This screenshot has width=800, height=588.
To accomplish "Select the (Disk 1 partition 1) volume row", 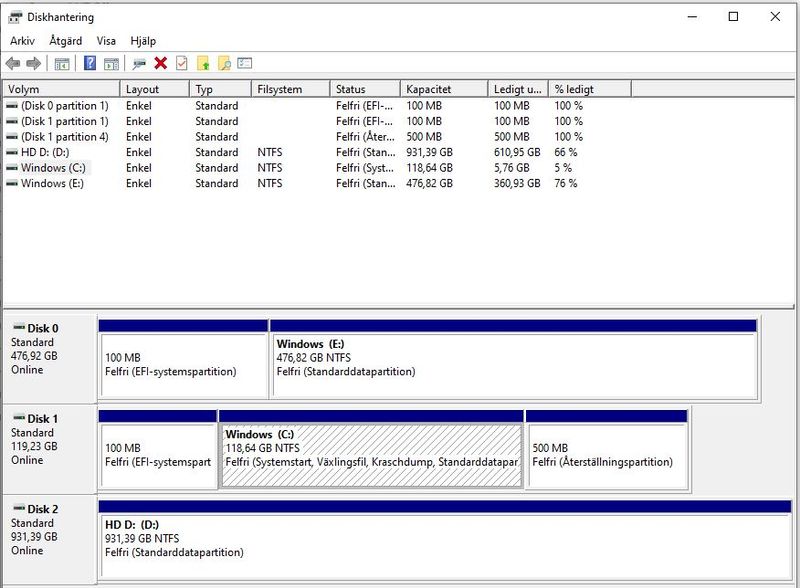I will click(x=317, y=121).
